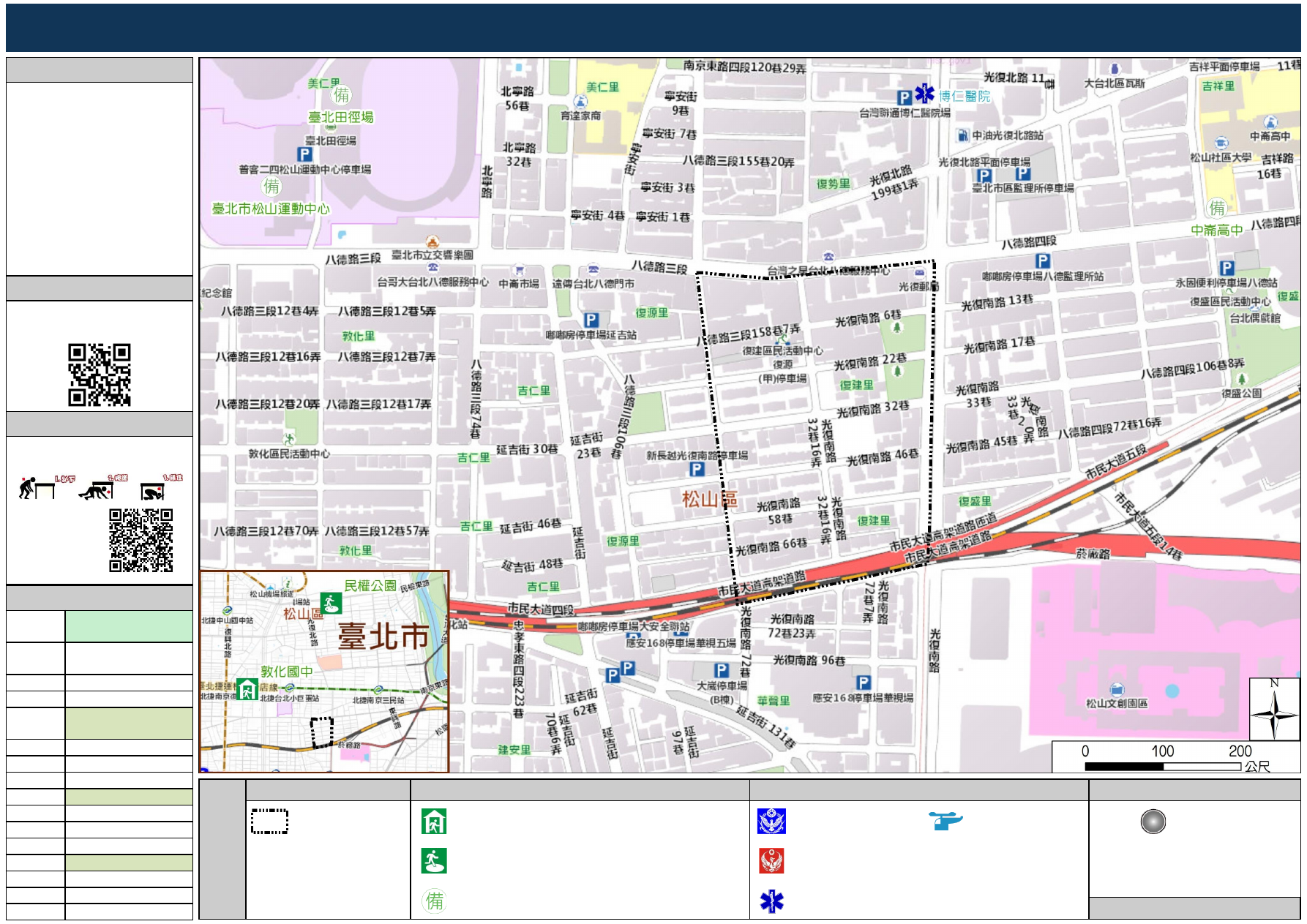Click the 臺北市立交響樂團 landmark icon
The image size is (1307, 924).
pos(432,242)
